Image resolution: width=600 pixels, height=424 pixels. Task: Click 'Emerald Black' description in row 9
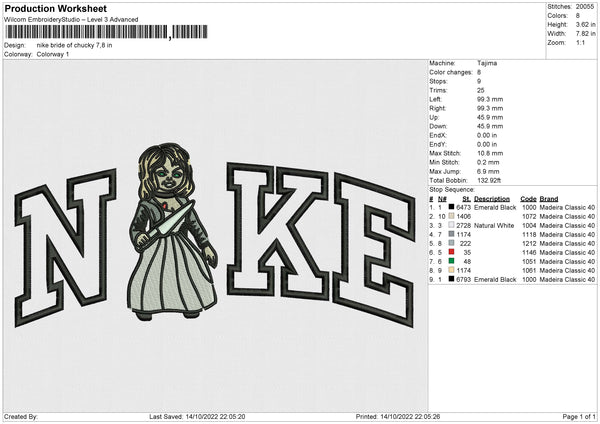click(495, 280)
